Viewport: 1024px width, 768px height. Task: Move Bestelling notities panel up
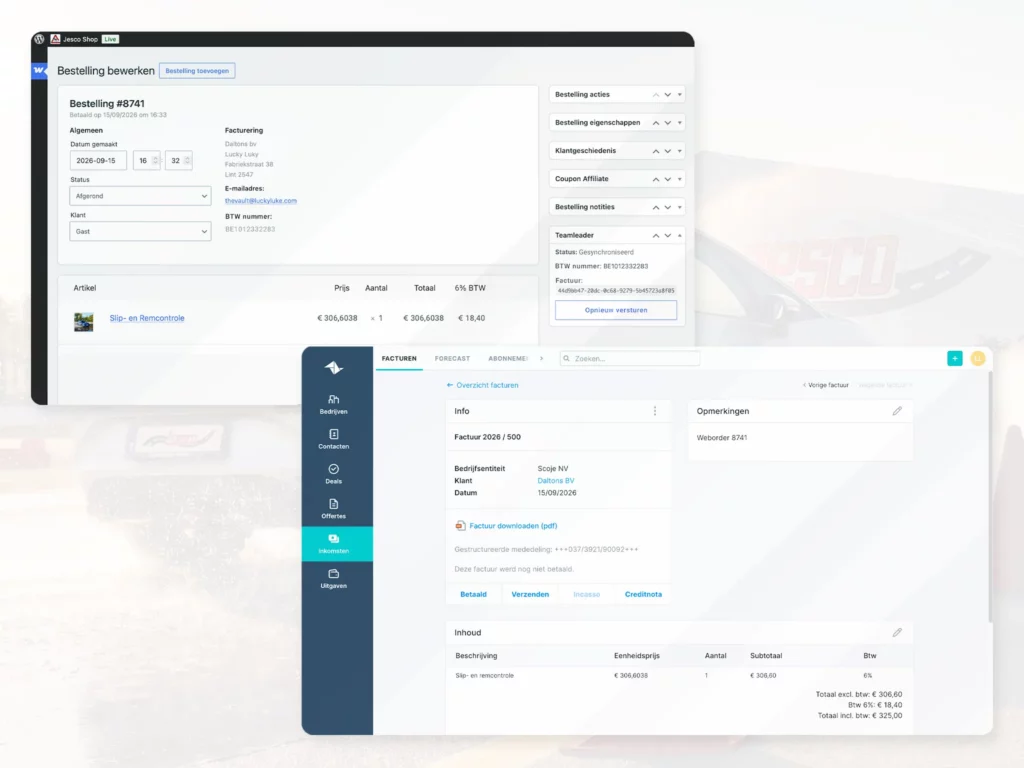[656, 207]
